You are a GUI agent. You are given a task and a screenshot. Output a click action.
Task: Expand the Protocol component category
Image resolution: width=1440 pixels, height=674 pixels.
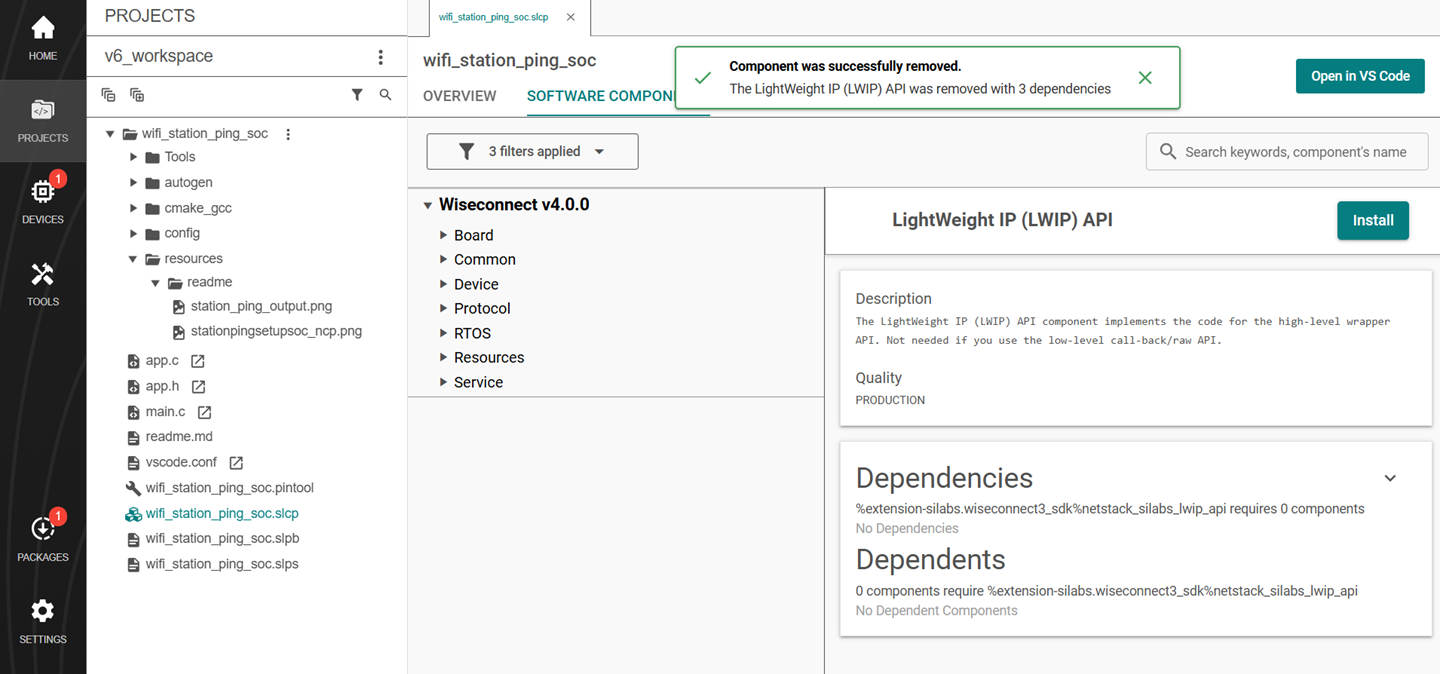[443, 308]
